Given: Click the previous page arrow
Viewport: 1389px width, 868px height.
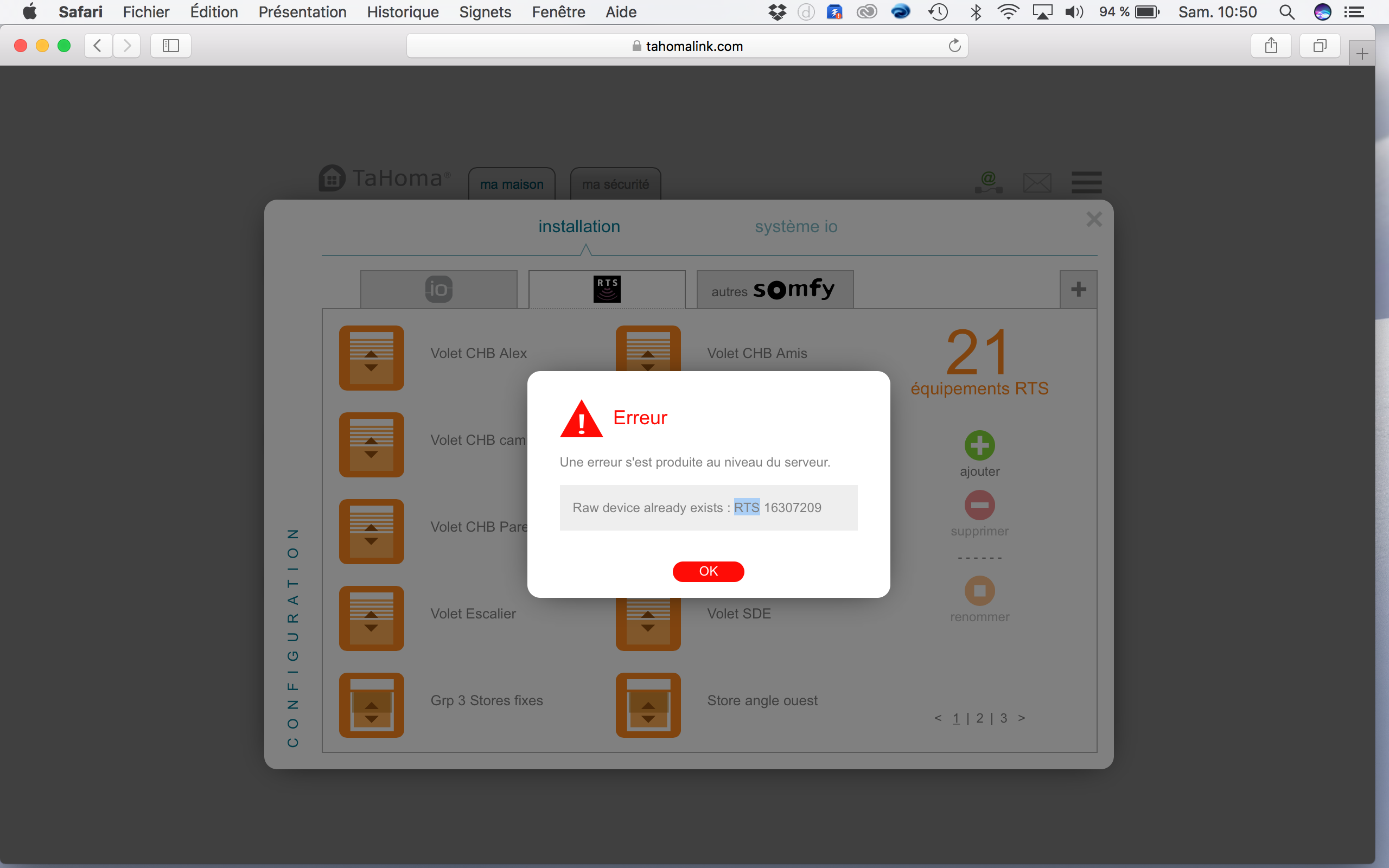Looking at the screenshot, I should (938, 718).
